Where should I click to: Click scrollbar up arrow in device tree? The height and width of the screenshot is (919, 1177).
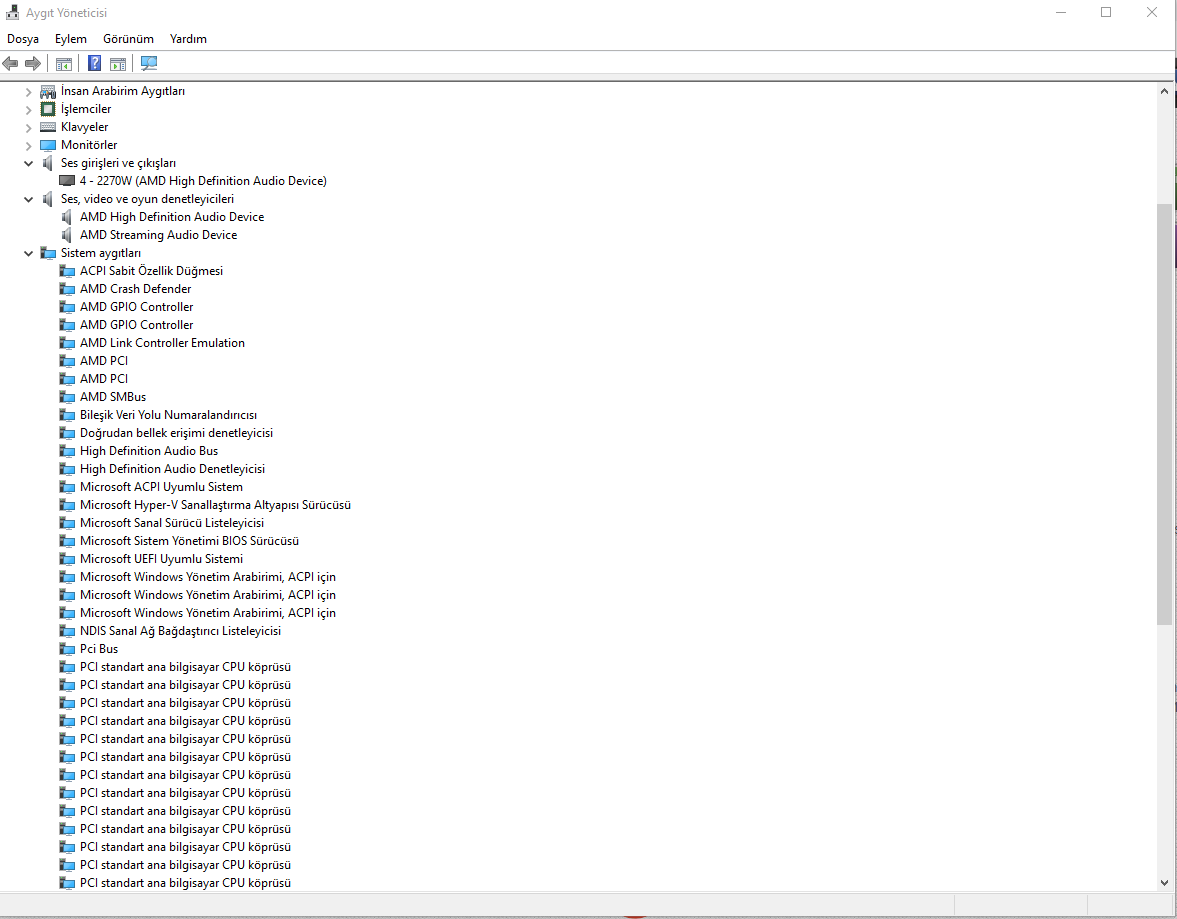coord(1164,91)
